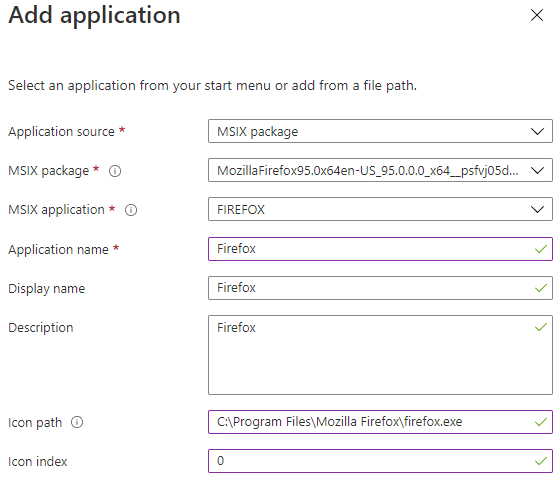Click the Icon path validation checkmark

[x=541, y=422]
